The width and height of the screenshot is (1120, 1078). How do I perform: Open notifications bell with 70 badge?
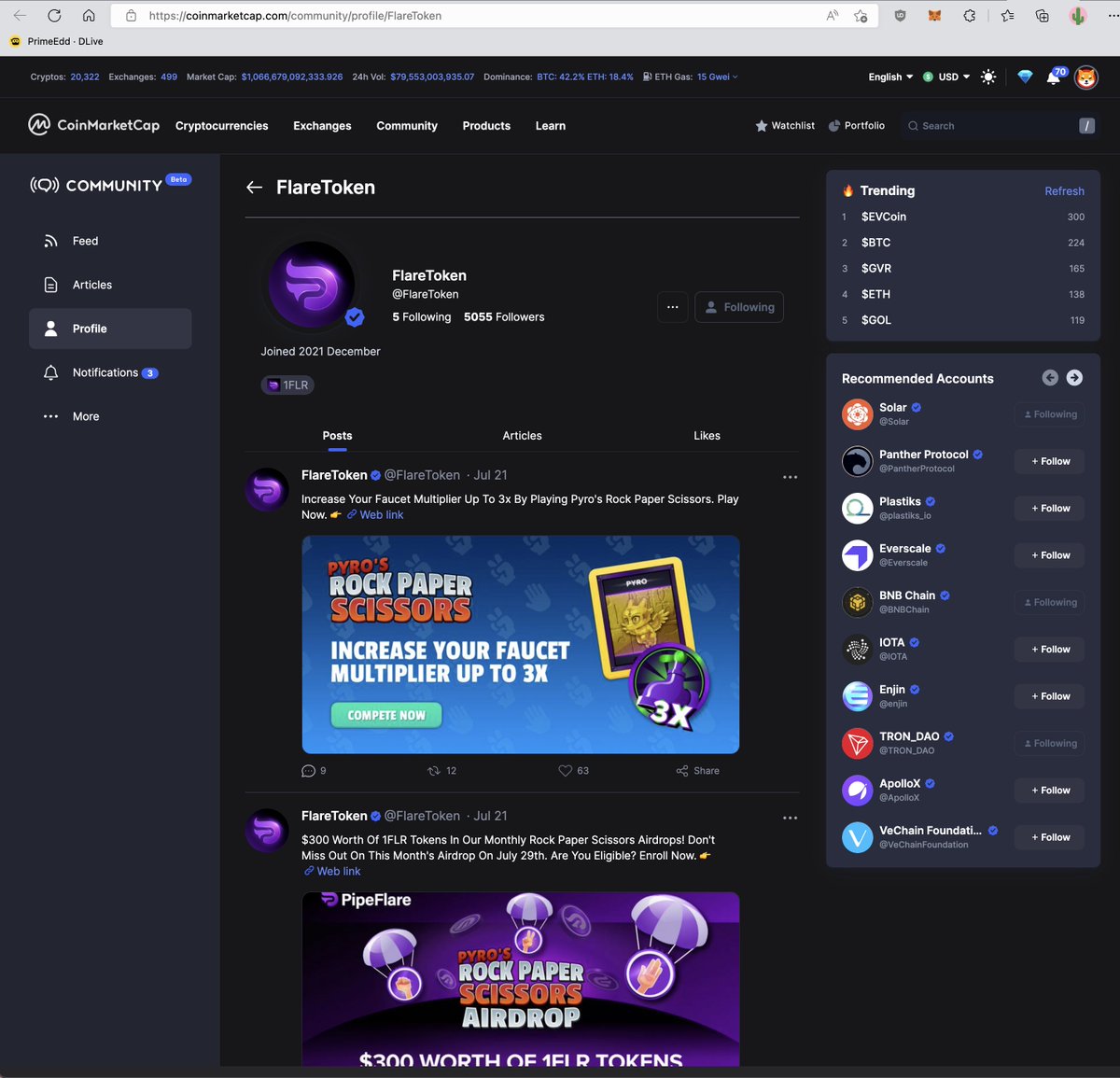click(x=1055, y=77)
